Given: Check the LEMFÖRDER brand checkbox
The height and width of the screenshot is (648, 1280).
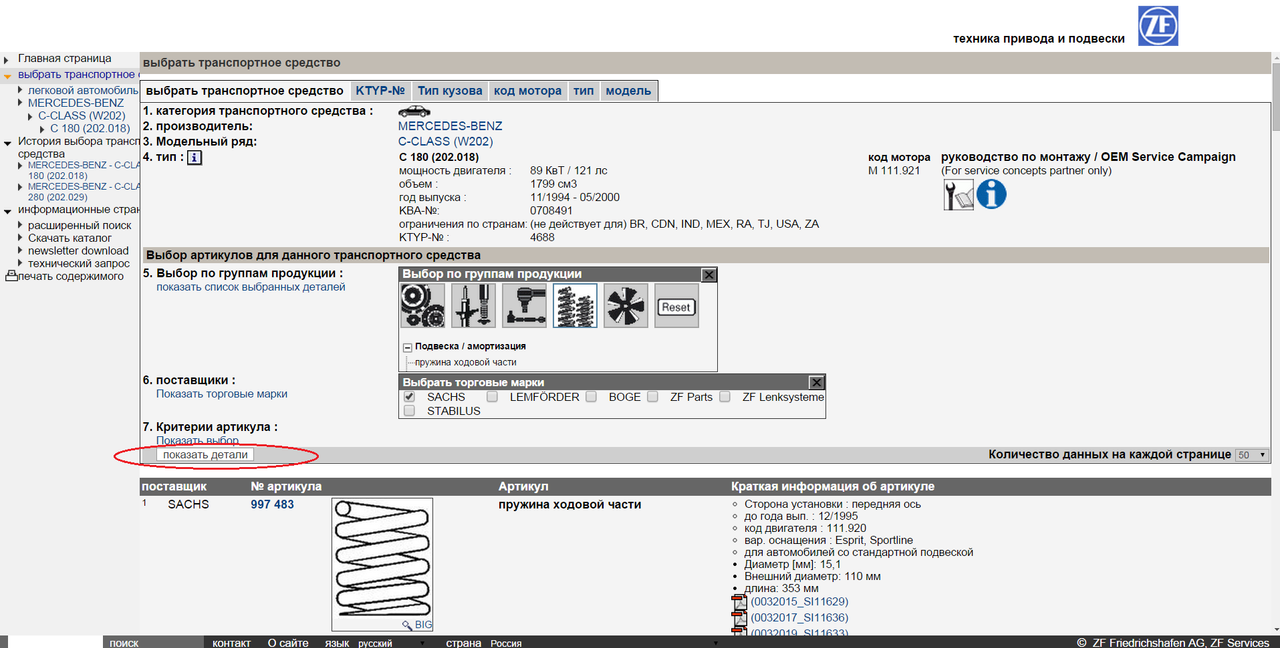Looking at the screenshot, I should pos(492,397).
